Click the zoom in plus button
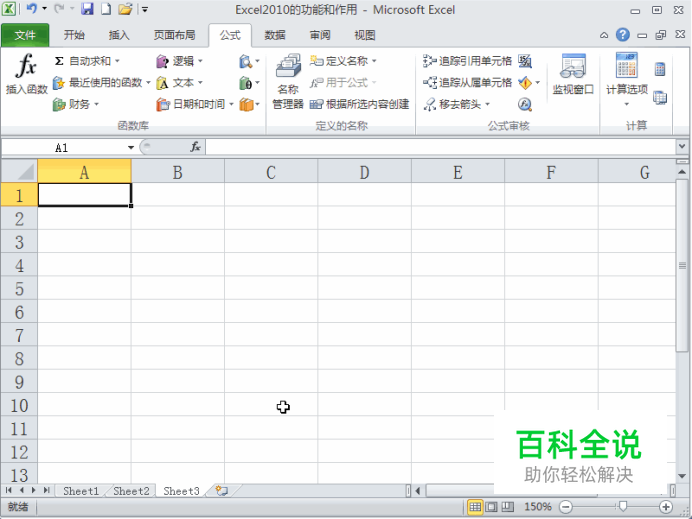Viewport: 692px width, 519px height. (666, 507)
